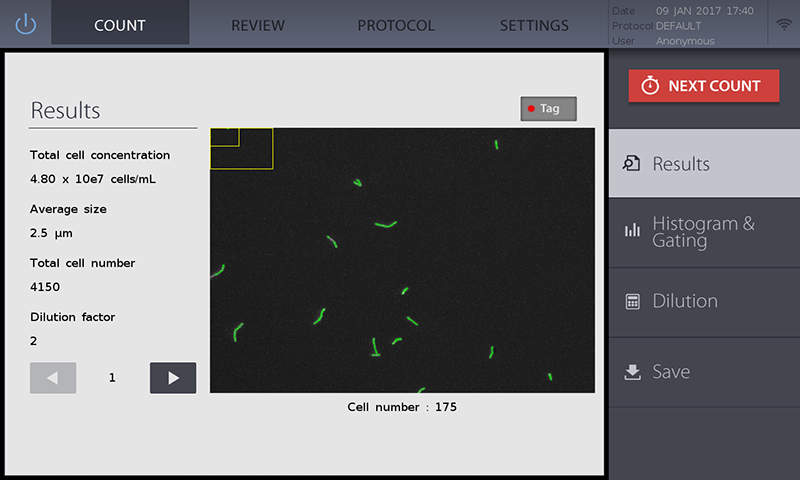Click the 'Cell number : 175' label
Image resolution: width=800 pixels, height=480 pixels.
(402, 407)
